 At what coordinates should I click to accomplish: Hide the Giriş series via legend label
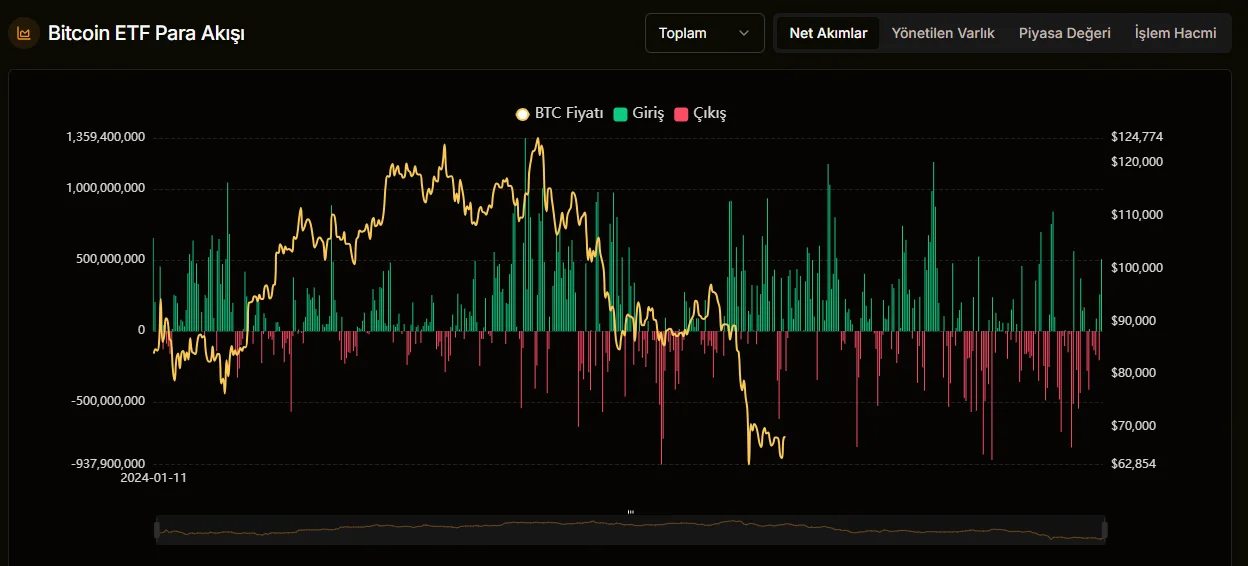coord(648,114)
